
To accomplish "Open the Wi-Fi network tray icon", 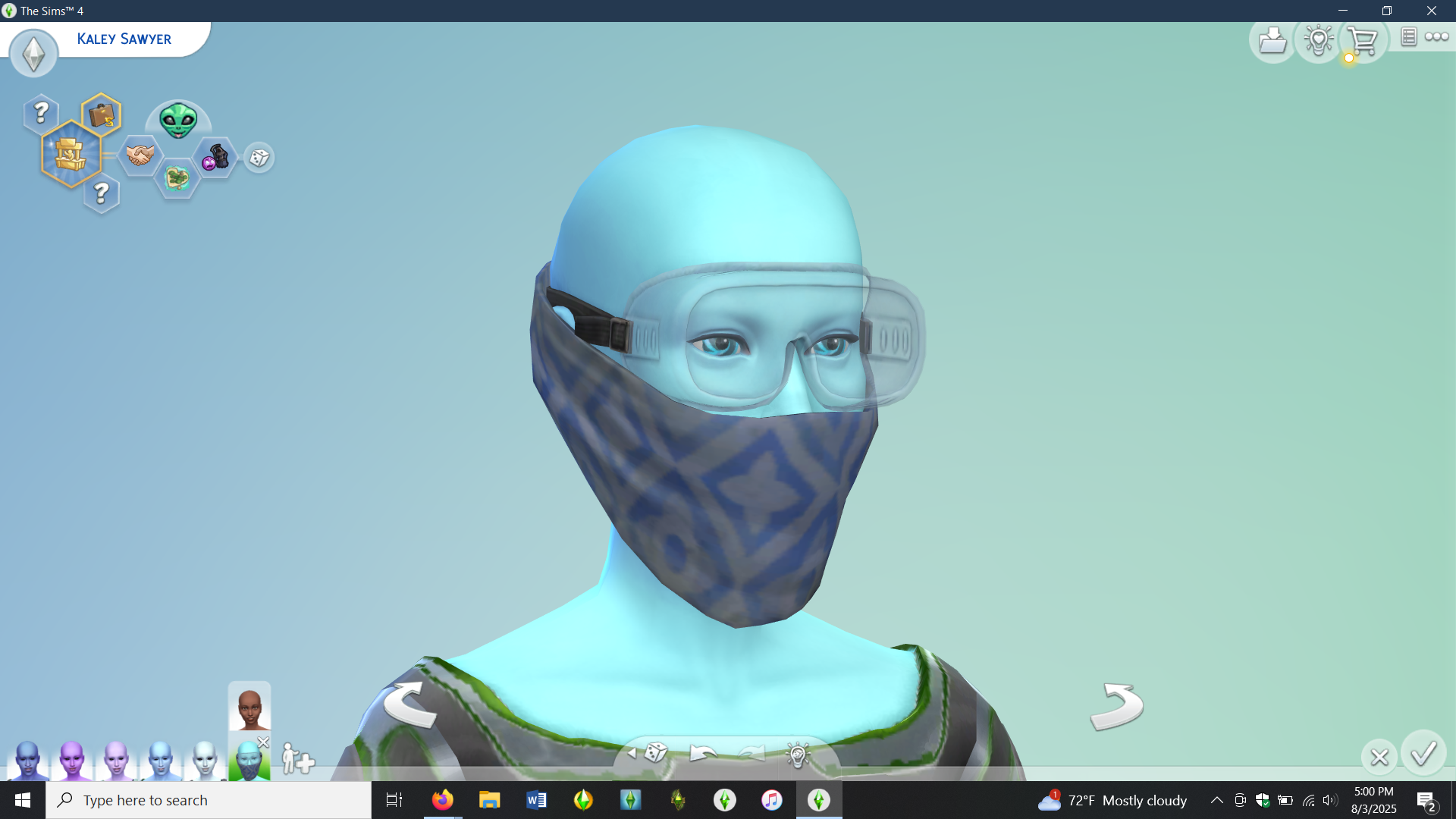I will pos(1308,800).
